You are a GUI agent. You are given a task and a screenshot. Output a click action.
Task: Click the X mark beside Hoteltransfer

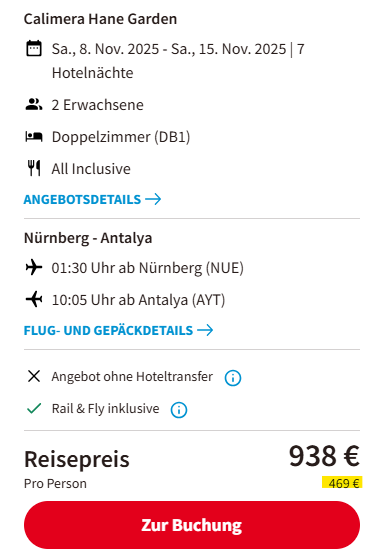34,376
